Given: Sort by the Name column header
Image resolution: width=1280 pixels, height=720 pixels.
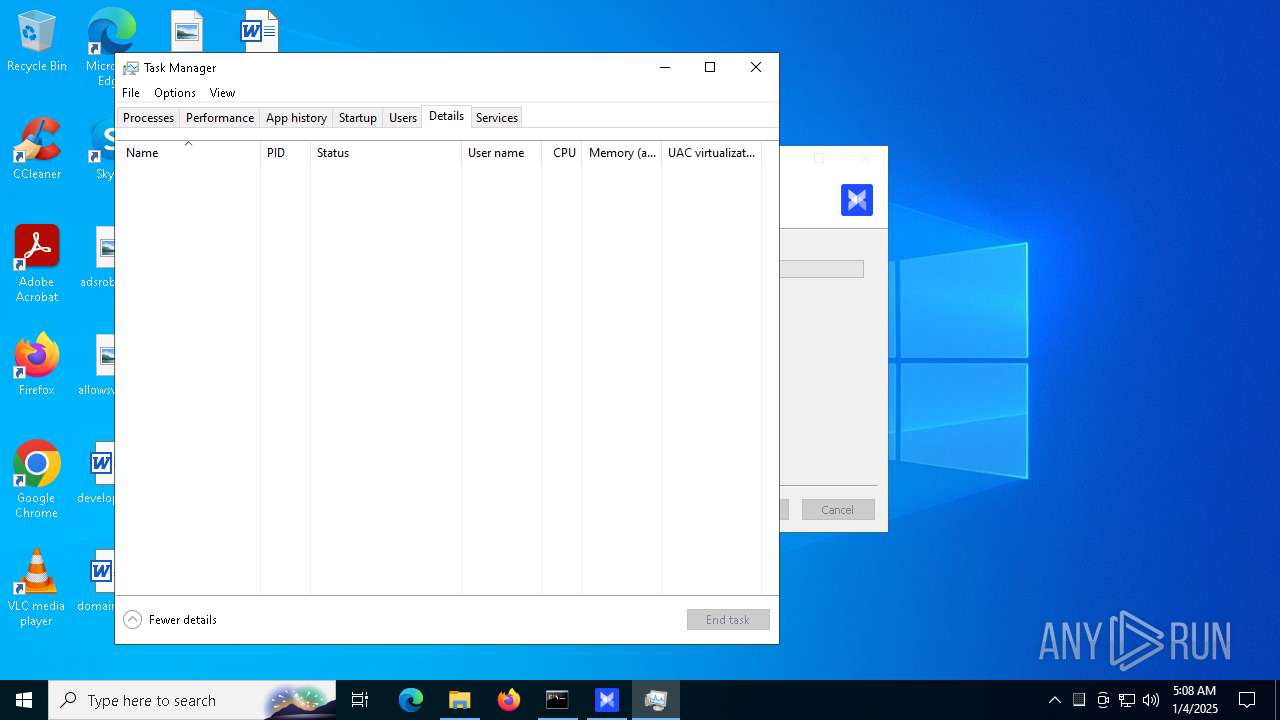Looking at the screenshot, I should 188,153.
